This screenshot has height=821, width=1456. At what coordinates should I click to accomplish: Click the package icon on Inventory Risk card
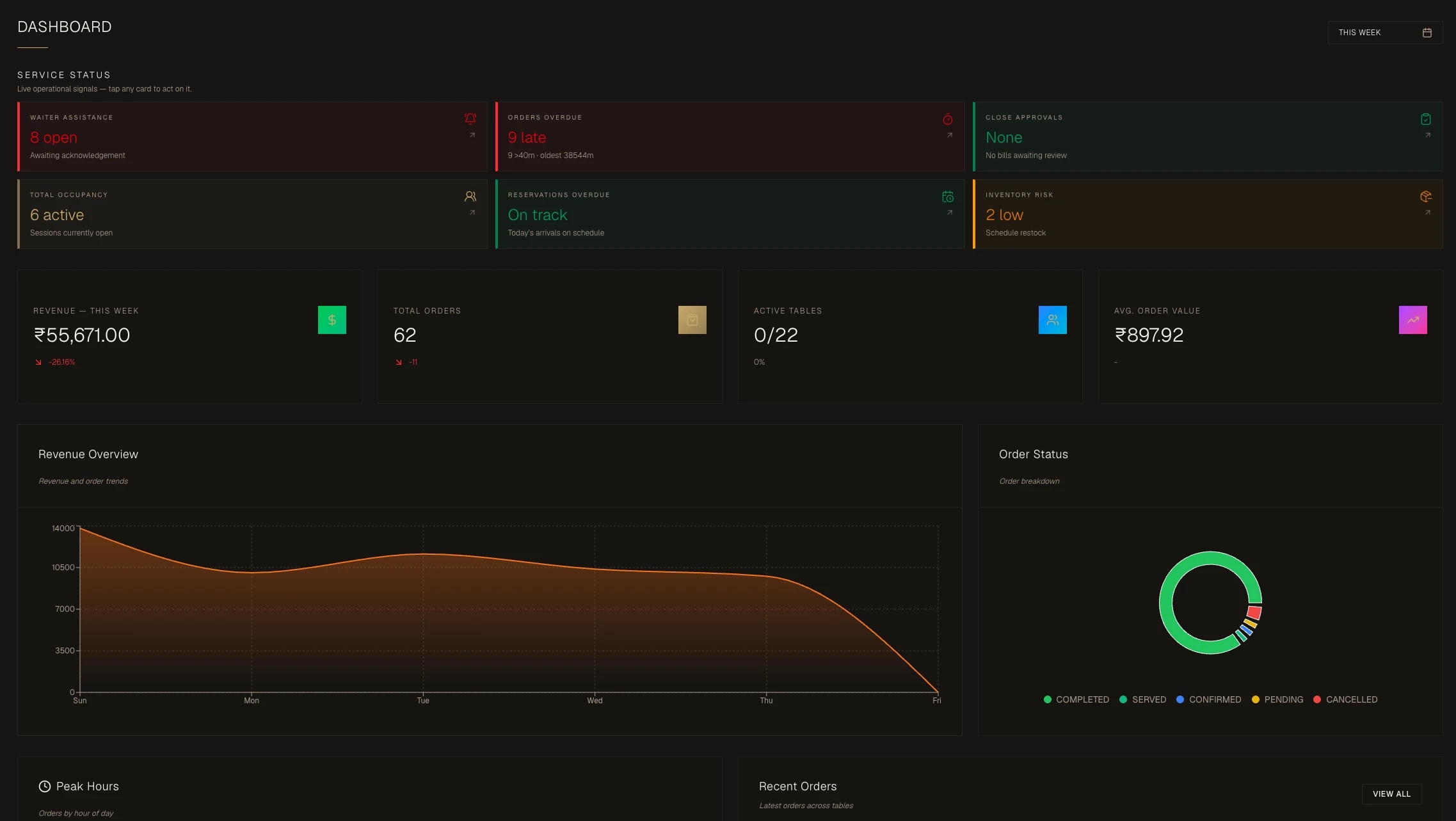[x=1426, y=196]
